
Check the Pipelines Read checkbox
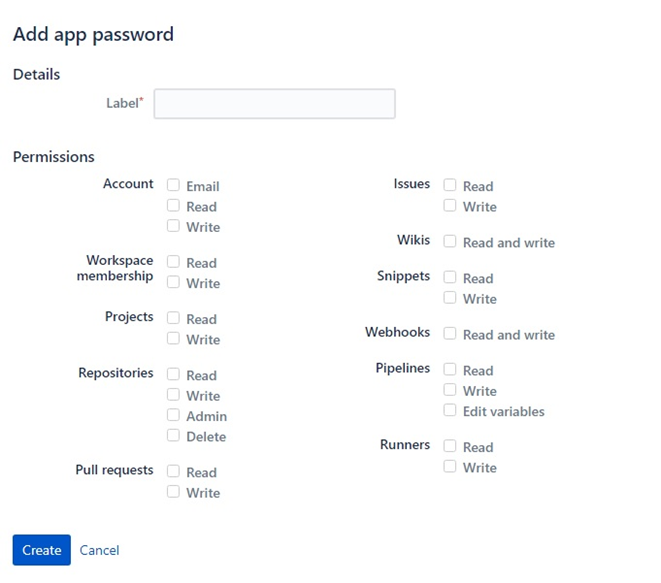pyautogui.click(x=451, y=369)
